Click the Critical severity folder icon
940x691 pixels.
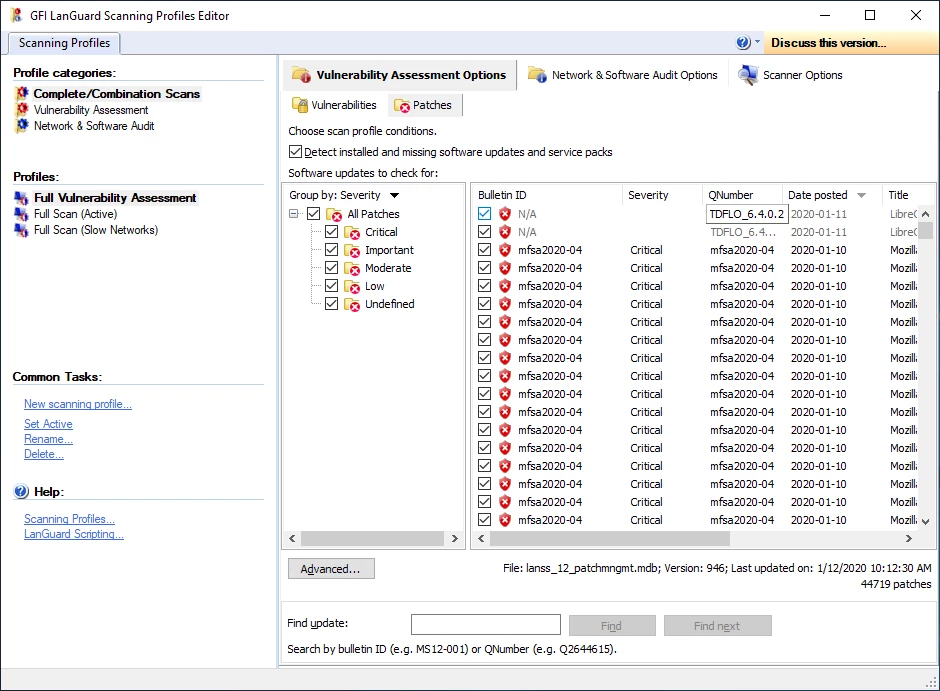coord(355,232)
